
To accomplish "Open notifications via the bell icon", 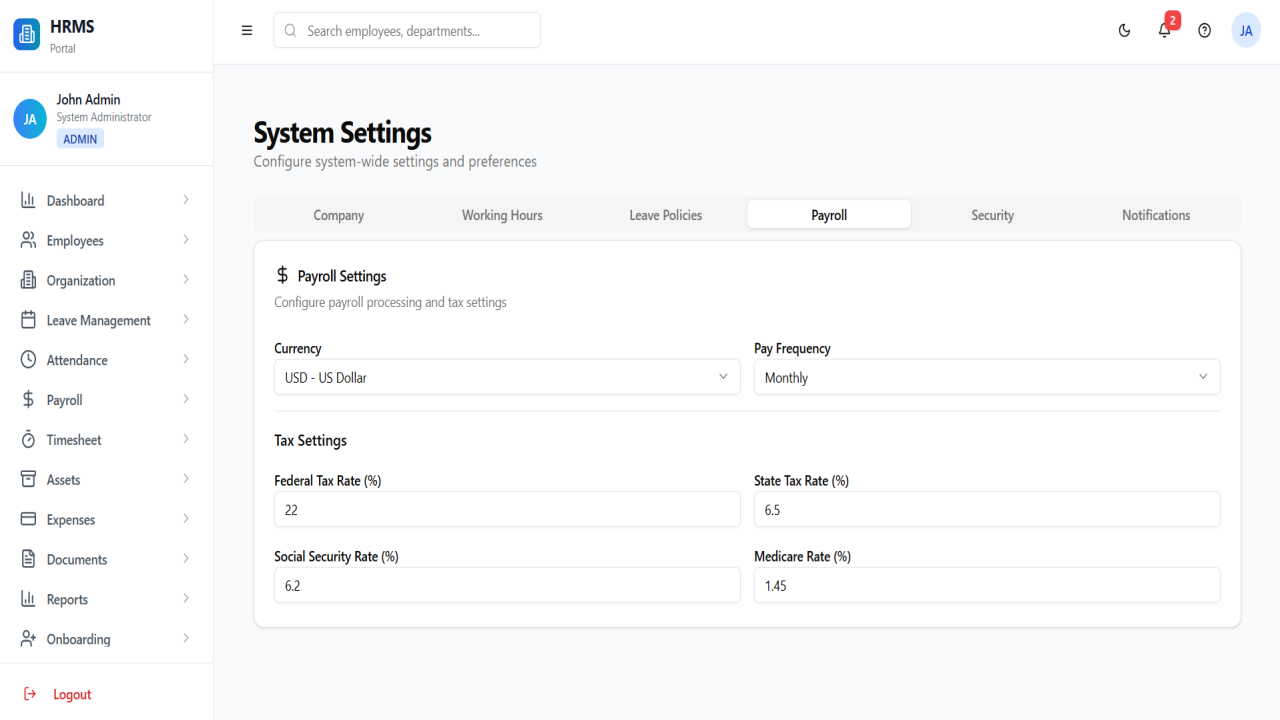I will 1164,31.
